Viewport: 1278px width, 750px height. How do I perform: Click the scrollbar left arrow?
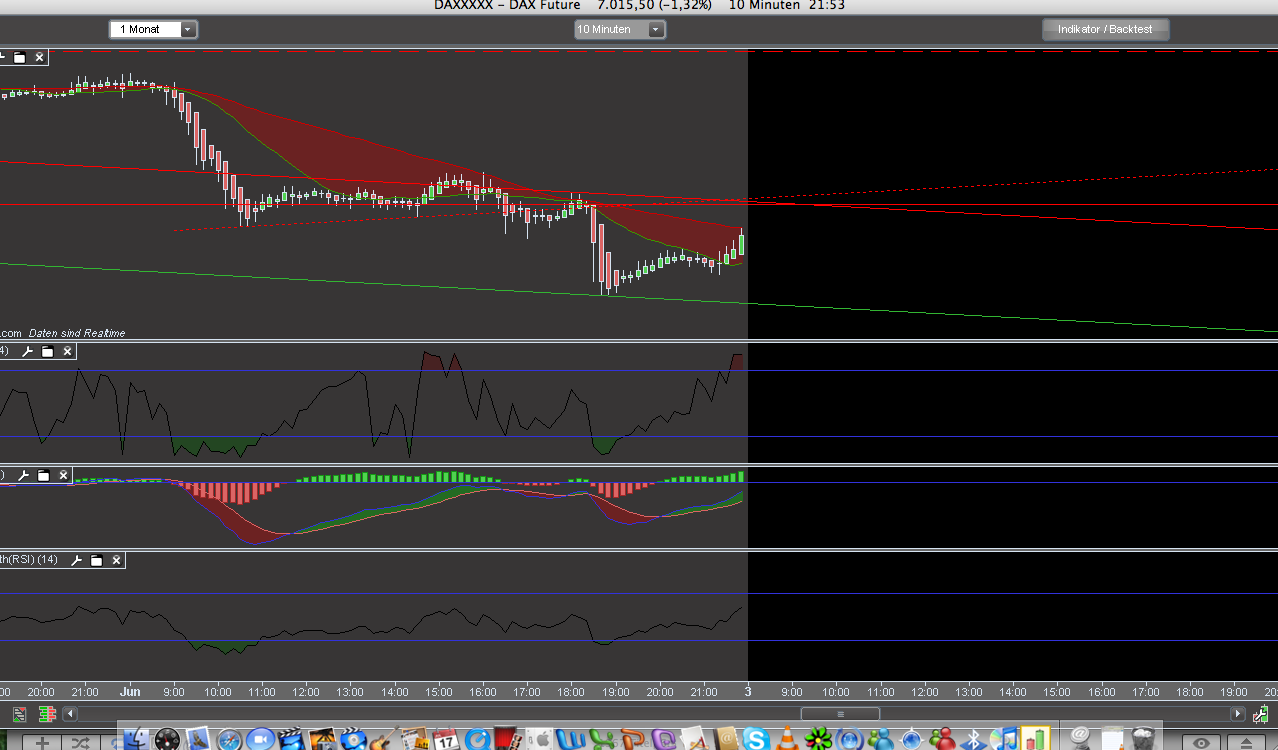pyautogui.click(x=69, y=714)
